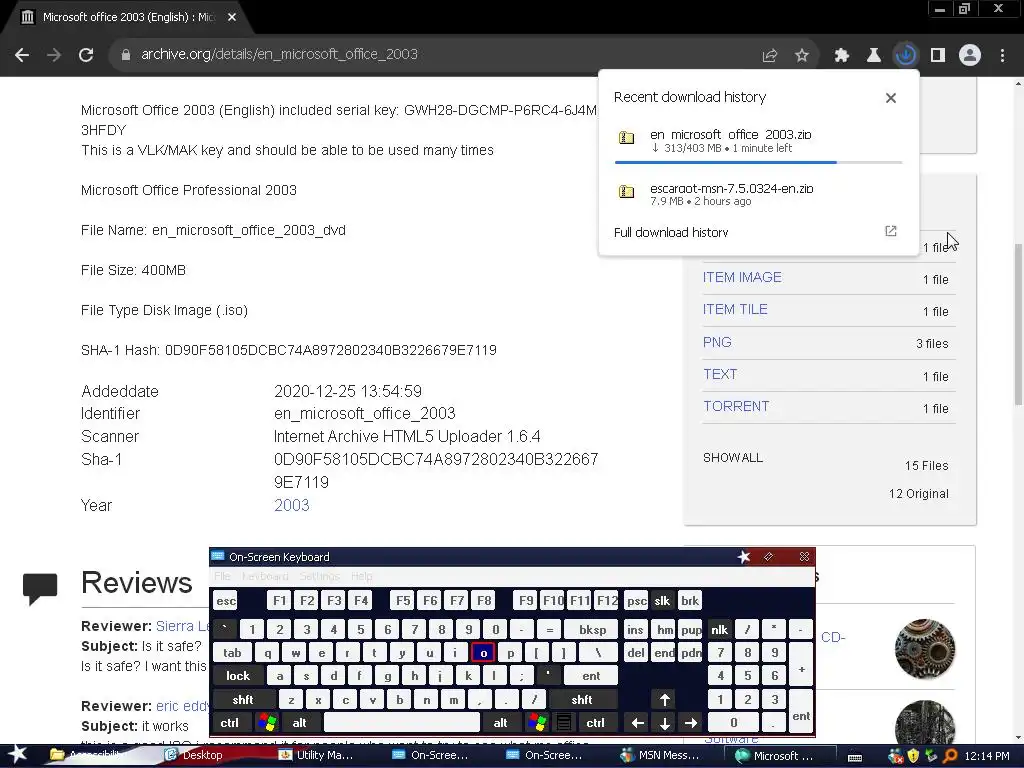1024x768 pixels.
Task: Open TEXT download option
Action: point(720,374)
